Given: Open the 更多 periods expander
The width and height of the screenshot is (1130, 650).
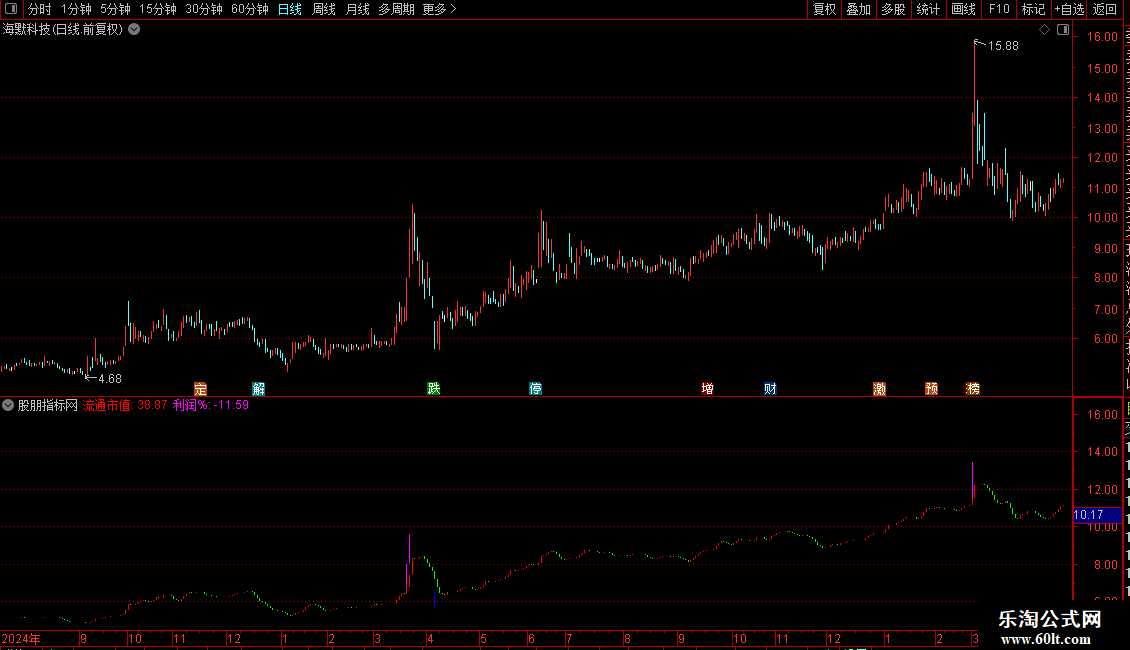Looking at the screenshot, I should click(440, 9).
